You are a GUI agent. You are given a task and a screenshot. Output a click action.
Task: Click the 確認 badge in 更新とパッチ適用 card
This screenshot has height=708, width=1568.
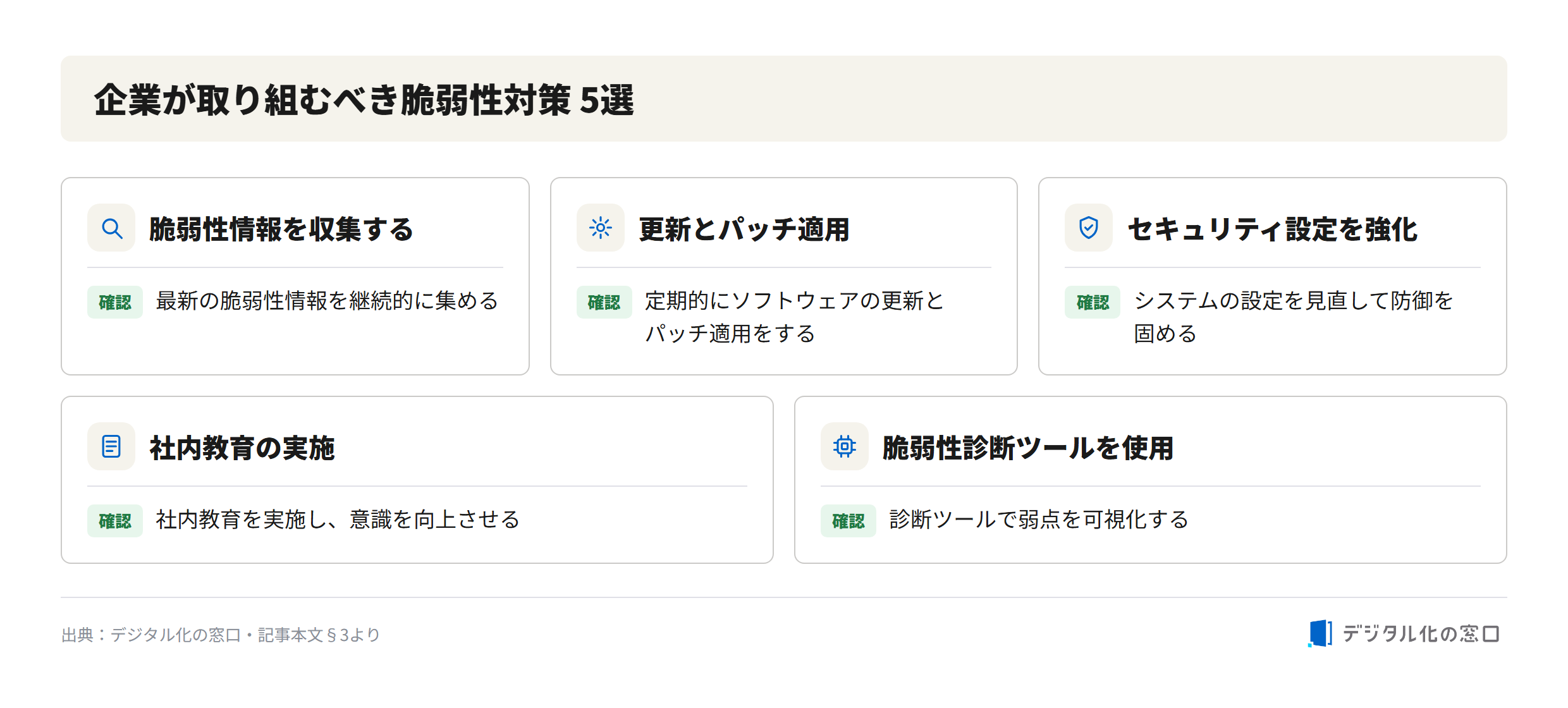click(x=604, y=302)
